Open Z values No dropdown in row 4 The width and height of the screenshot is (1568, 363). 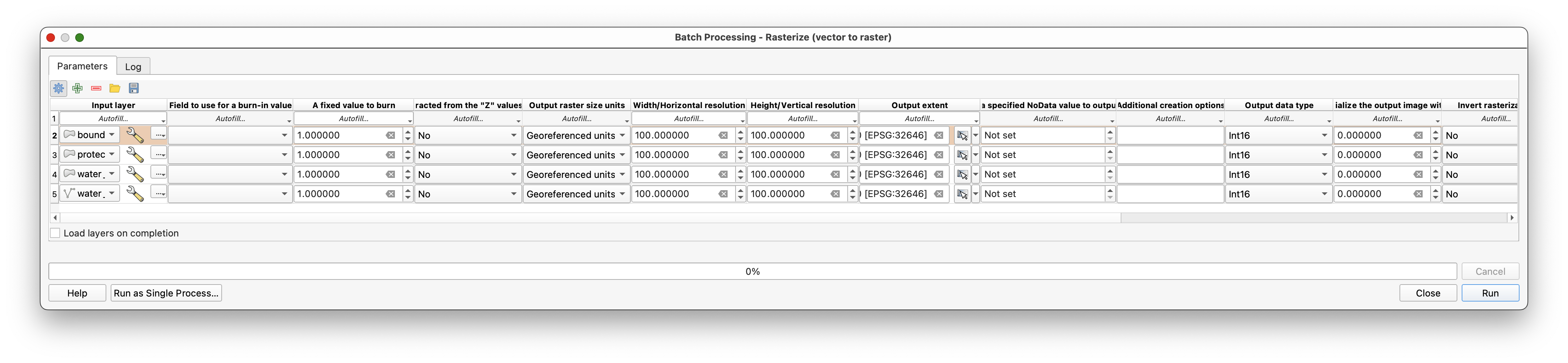468,174
